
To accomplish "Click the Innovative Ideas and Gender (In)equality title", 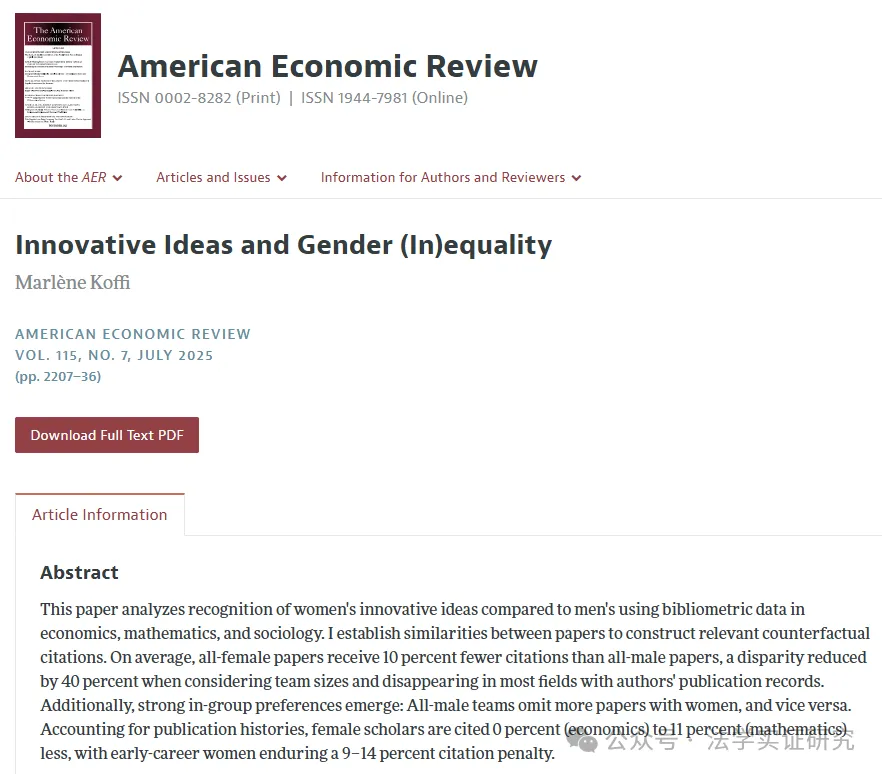I will pos(284,245).
